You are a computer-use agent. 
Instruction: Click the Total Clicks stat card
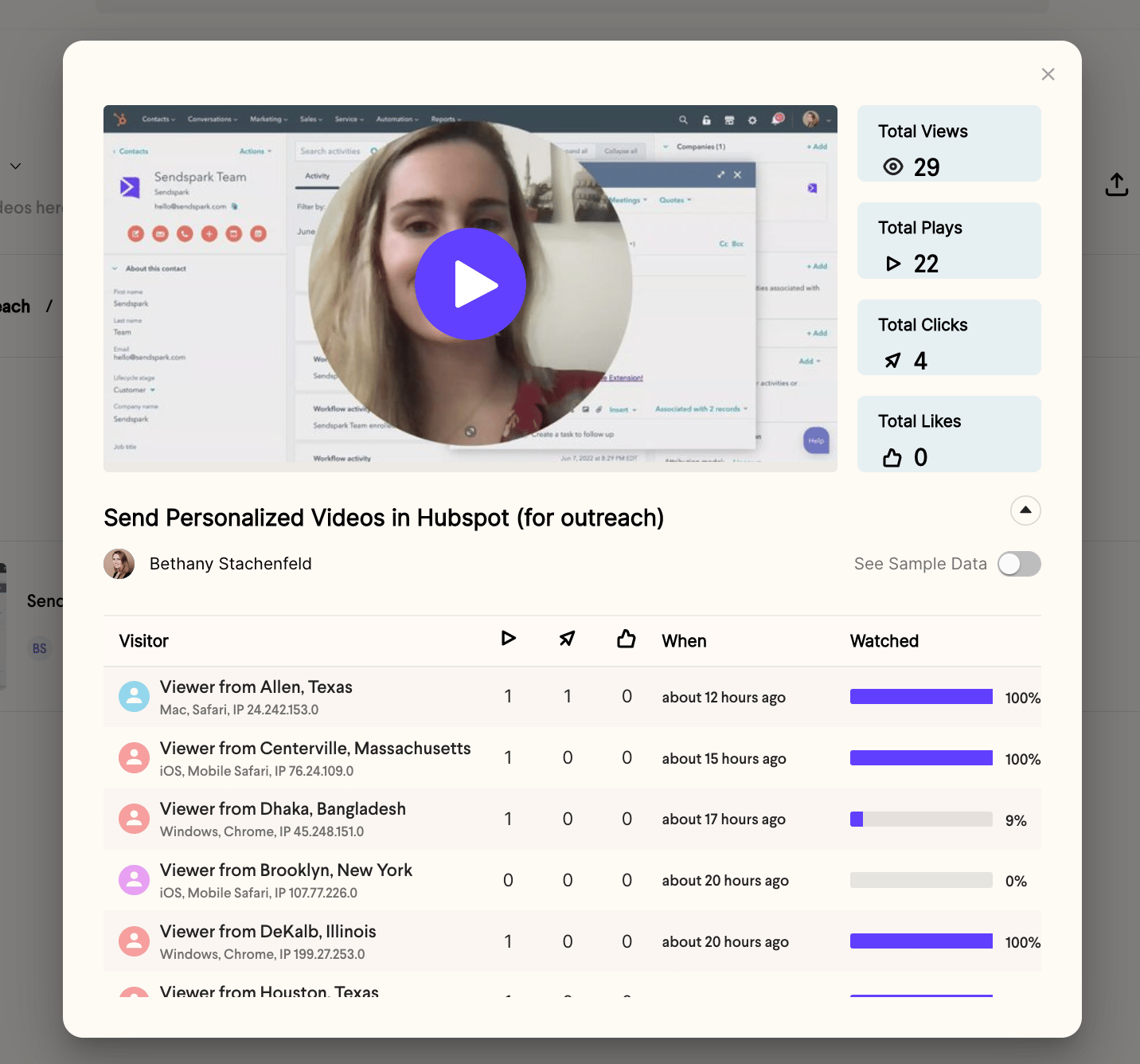coord(949,337)
